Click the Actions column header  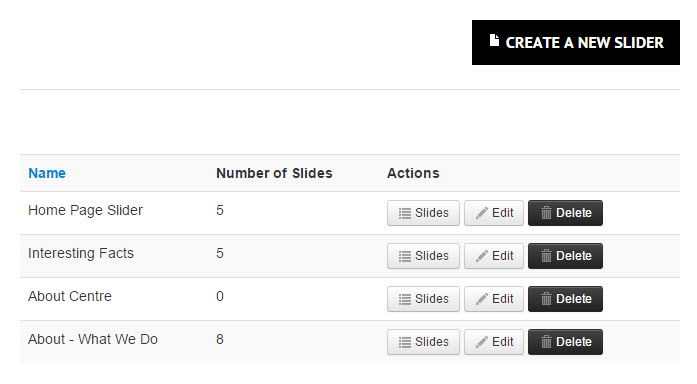pos(413,173)
